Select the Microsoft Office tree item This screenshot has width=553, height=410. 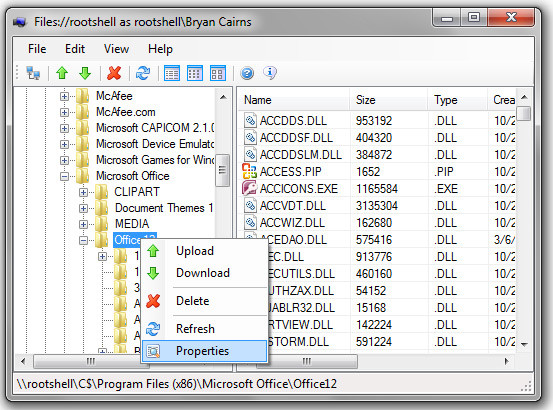[133, 176]
